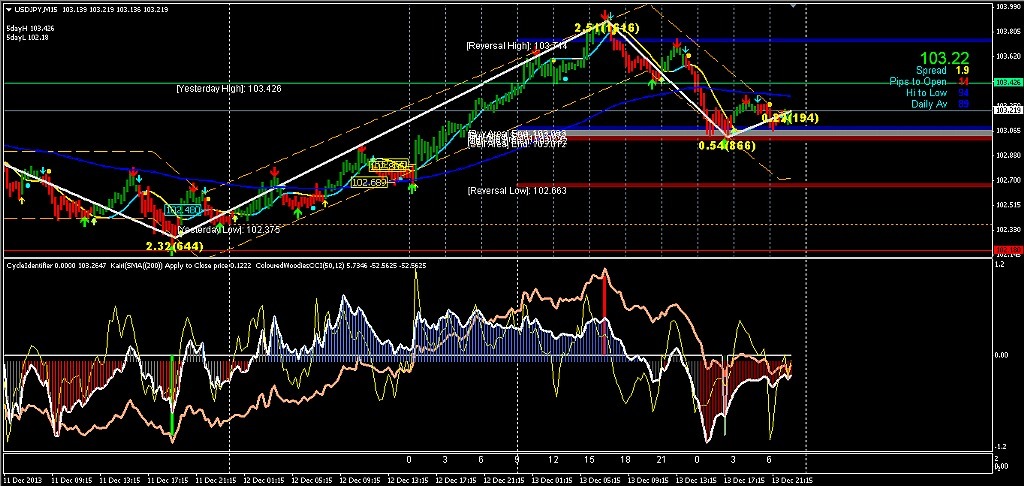Click the [Reversal Low]: 102.663 label
Image resolution: width=1024 pixels, height=486 pixels.
coord(517,191)
